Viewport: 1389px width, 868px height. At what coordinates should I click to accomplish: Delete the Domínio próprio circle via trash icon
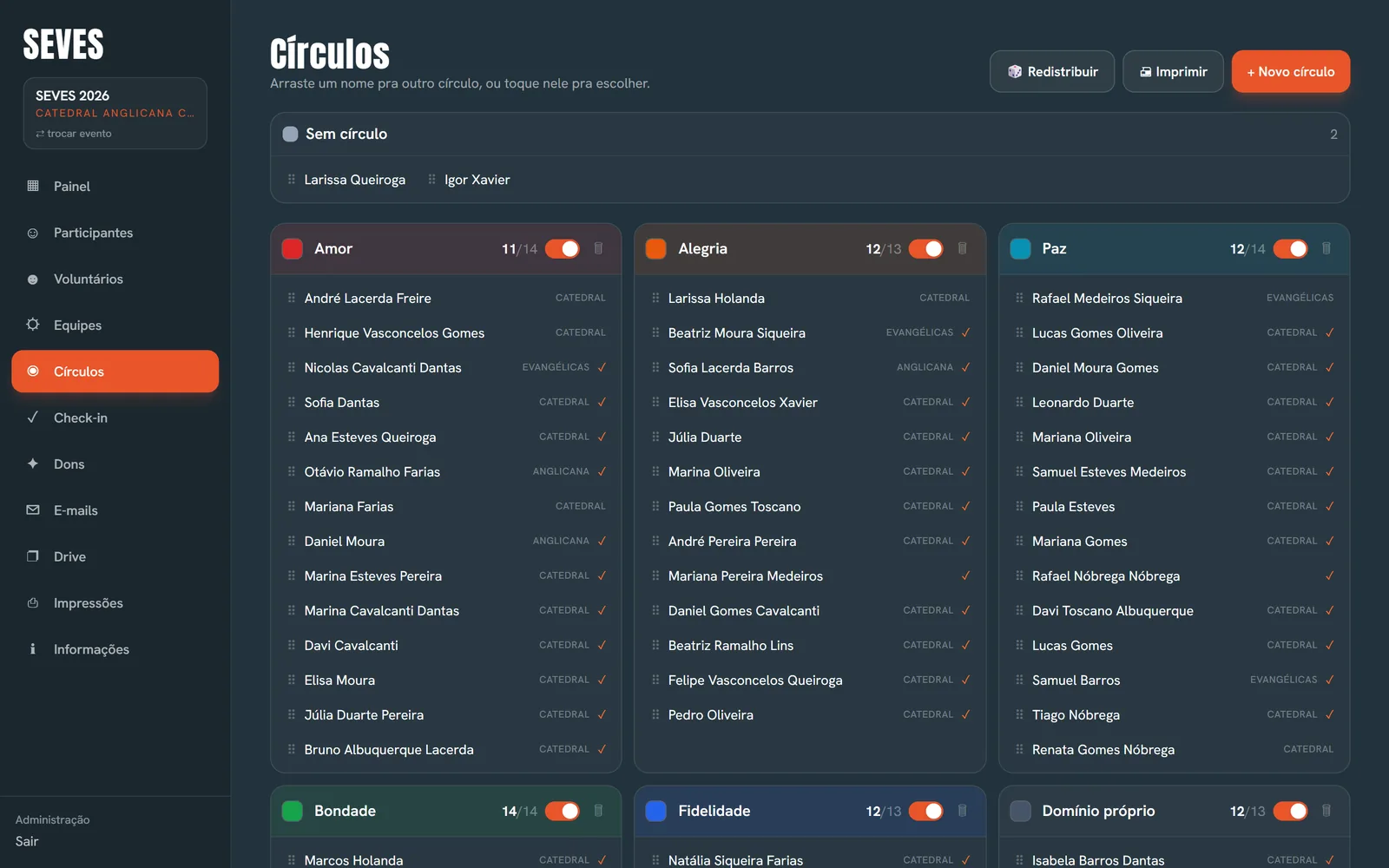pos(1326,811)
